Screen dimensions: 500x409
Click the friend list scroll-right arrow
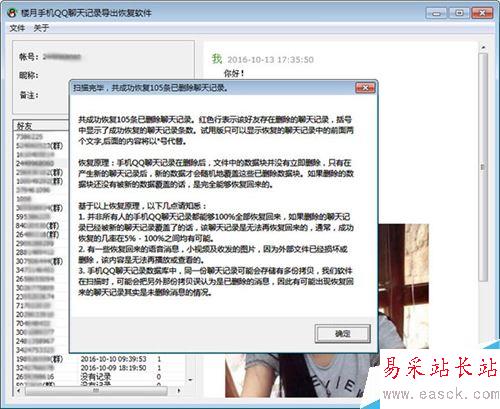[179, 391]
